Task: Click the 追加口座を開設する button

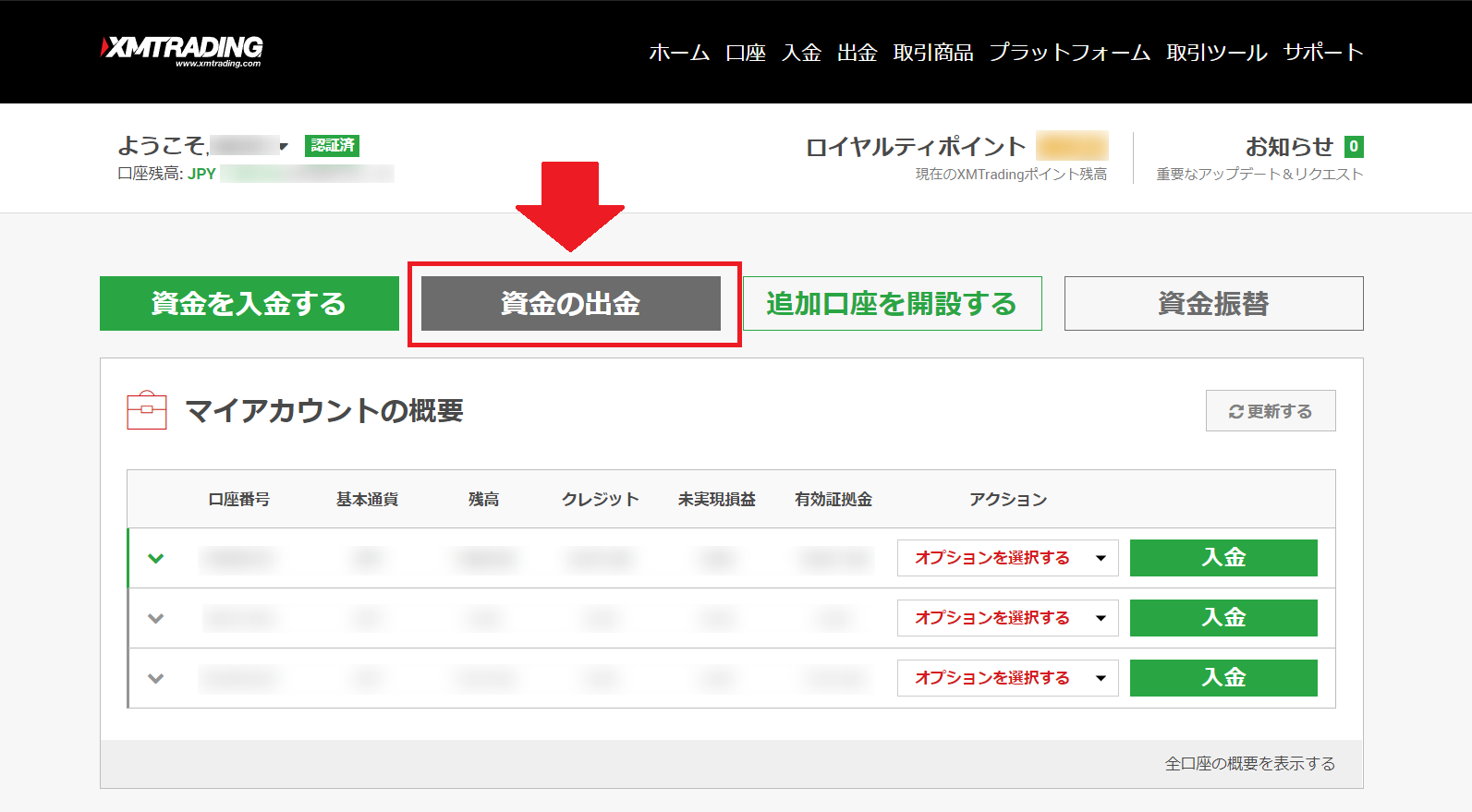Action: tap(892, 303)
